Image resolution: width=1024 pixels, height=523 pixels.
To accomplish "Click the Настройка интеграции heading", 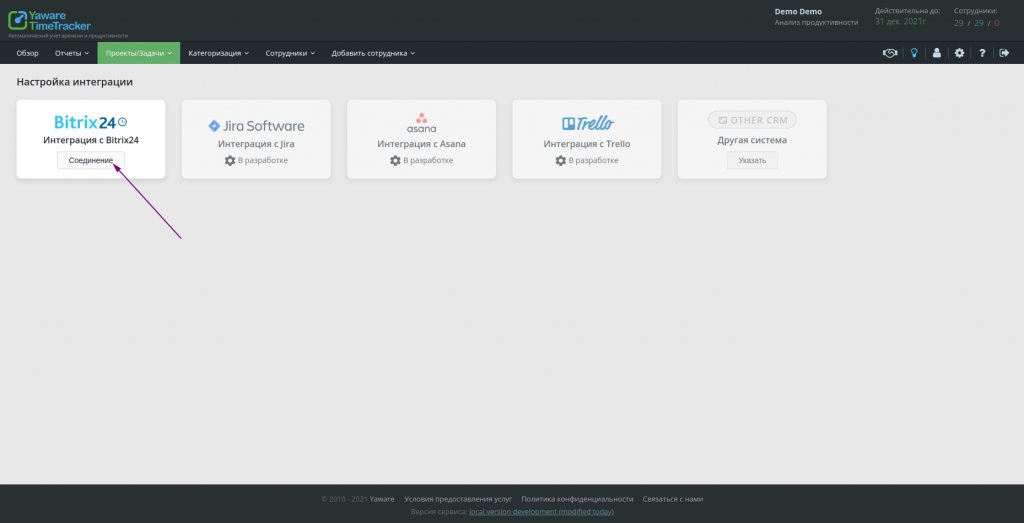I will tap(74, 82).
